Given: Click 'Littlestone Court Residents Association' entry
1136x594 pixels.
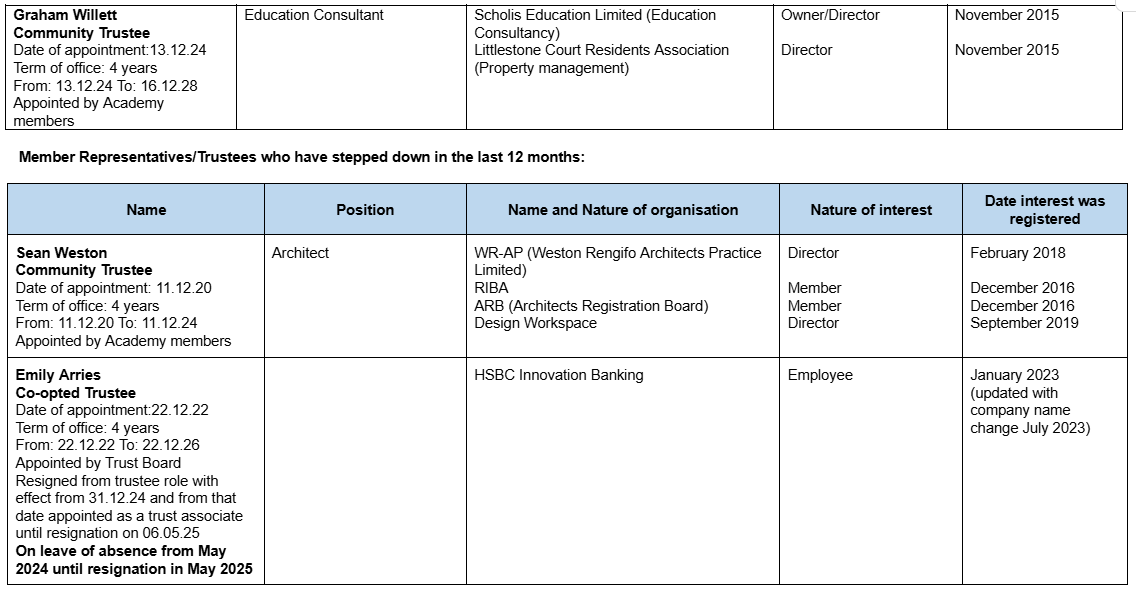Looking at the screenshot, I should pyautogui.click(x=601, y=50).
